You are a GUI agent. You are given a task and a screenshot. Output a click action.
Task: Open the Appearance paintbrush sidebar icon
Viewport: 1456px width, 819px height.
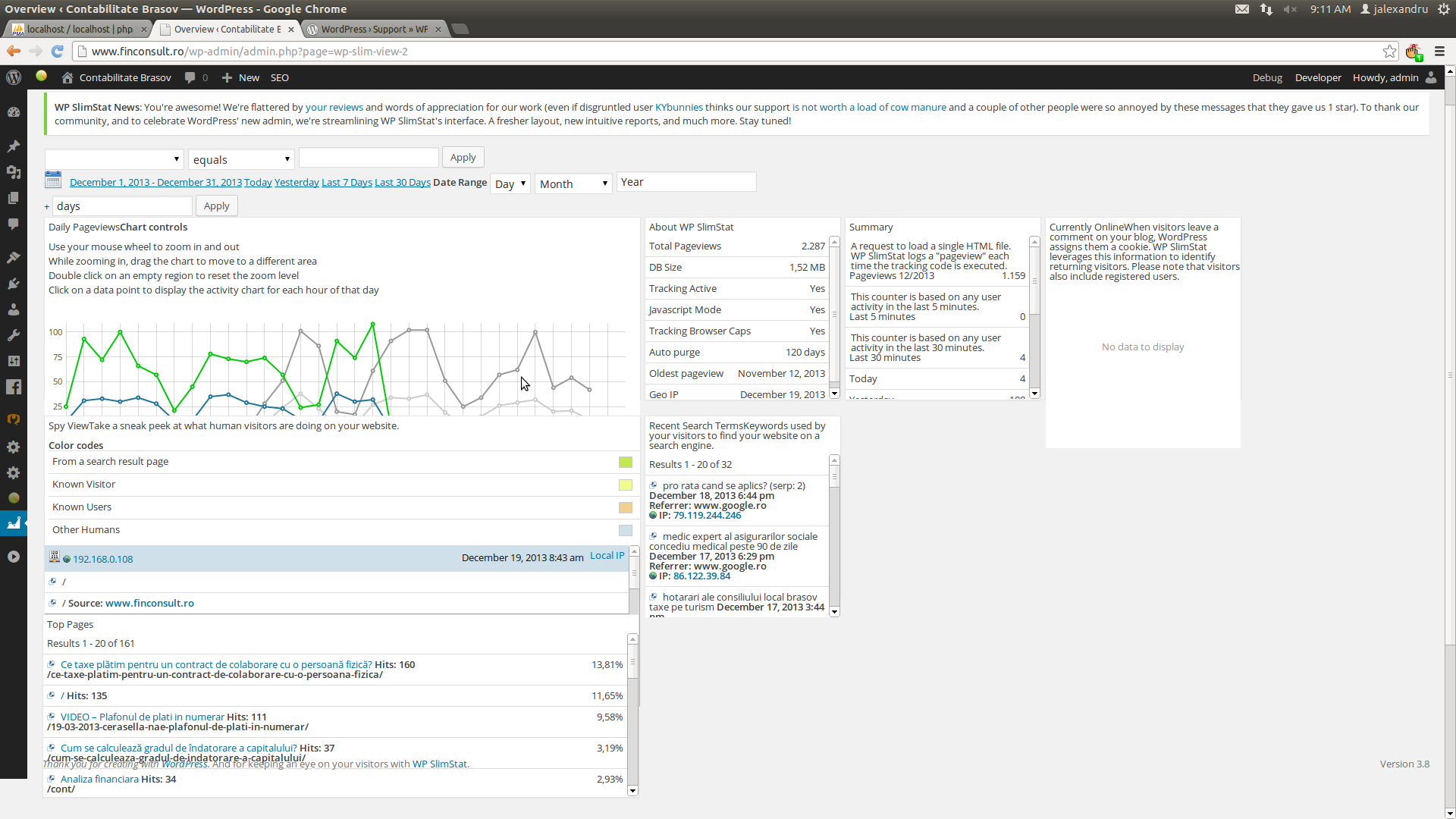click(14, 258)
